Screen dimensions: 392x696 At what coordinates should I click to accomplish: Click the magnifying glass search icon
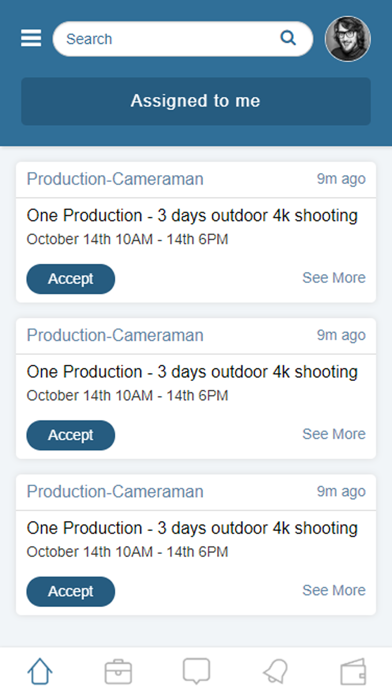288,38
